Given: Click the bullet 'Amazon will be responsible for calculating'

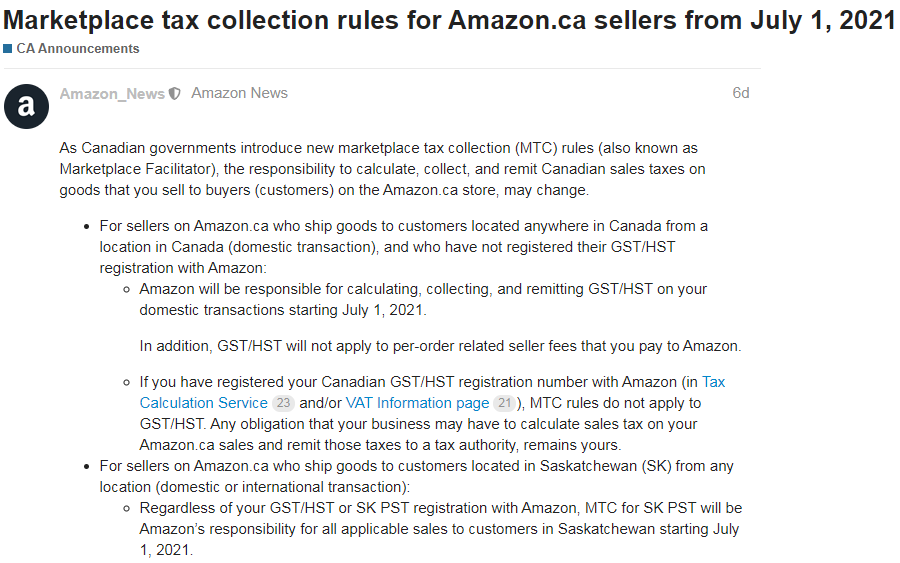Looking at the screenshot, I should pos(423,300).
